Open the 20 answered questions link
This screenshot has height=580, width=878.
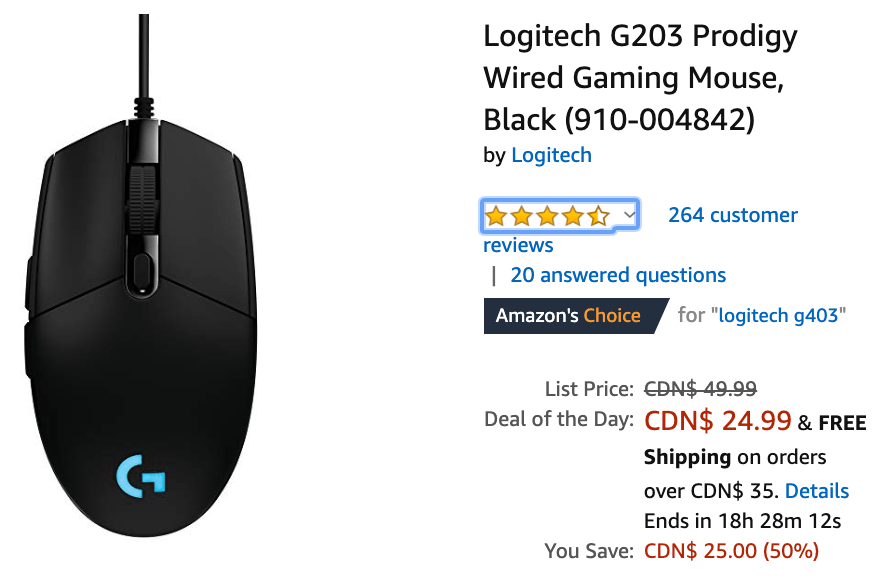pyautogui.click(x=618, y=275)
